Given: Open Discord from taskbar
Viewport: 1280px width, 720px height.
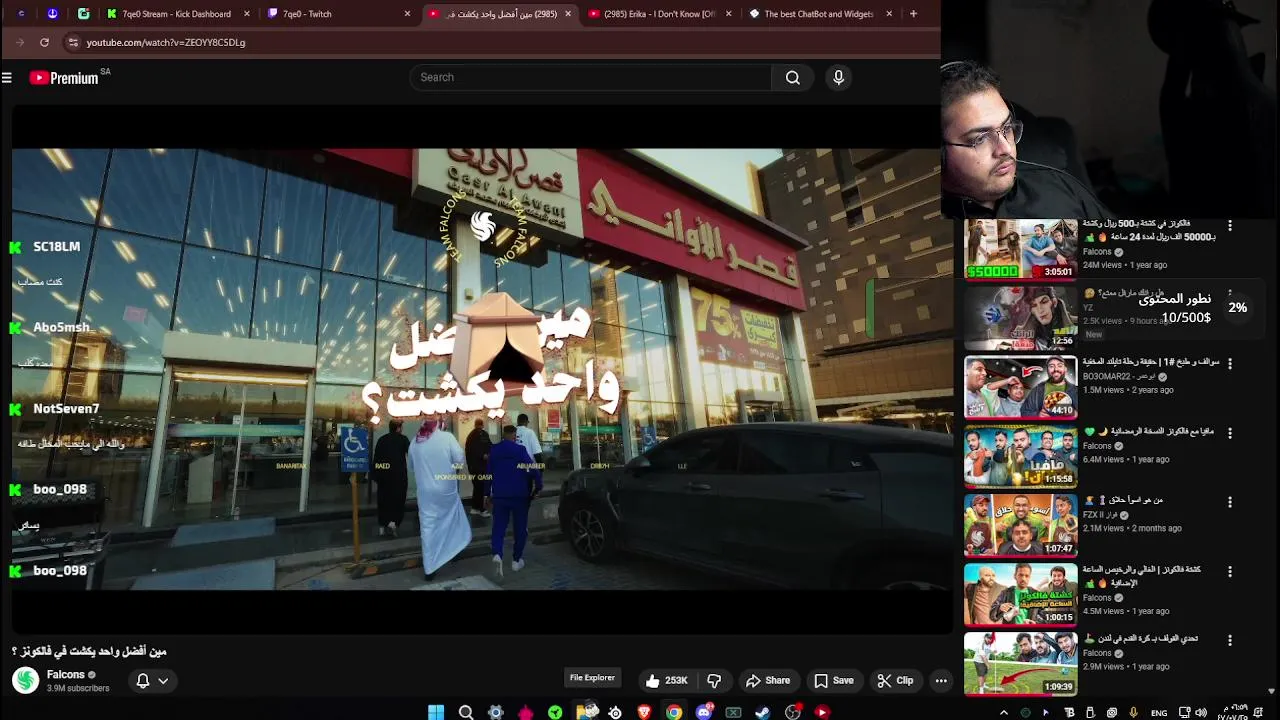Looking at the screenshot, I should (704, 712).
